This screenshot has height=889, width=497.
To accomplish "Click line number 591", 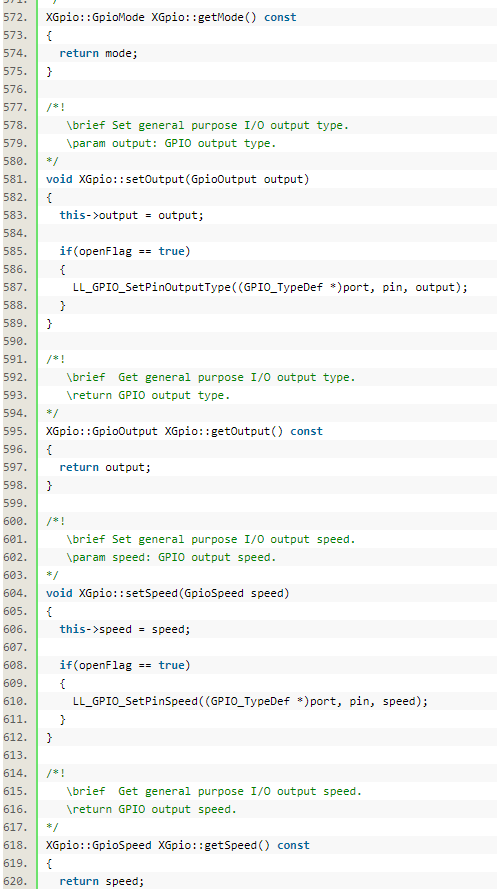I will point(15,359).
